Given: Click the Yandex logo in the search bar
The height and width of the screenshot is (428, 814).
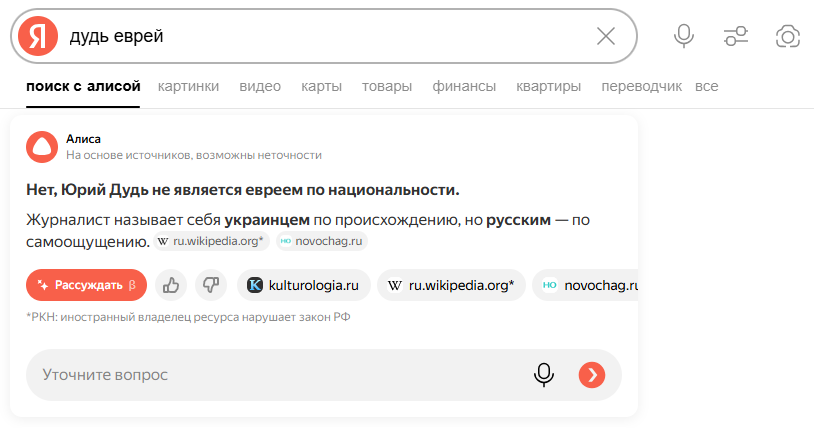Looking at the screenshot, I should click(x=37, y=36).
